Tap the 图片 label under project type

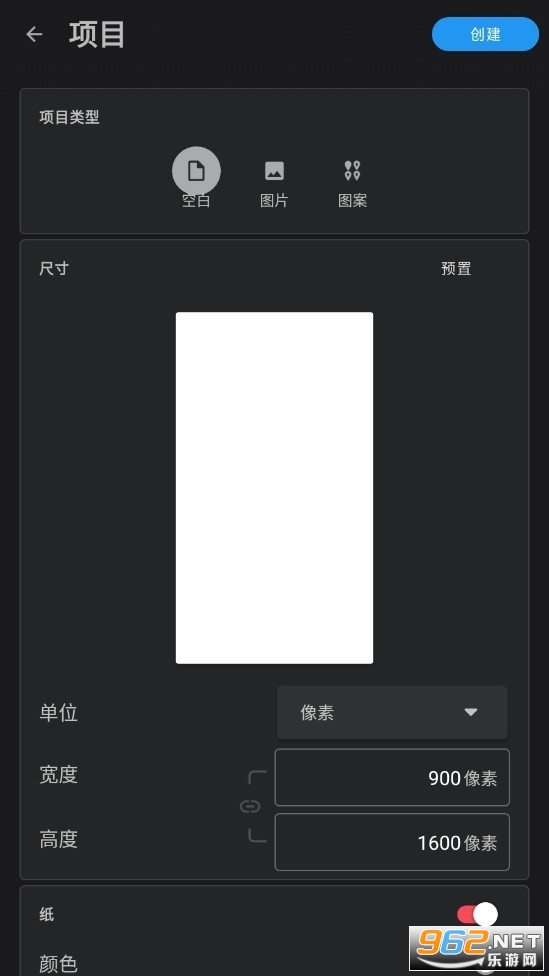tap(274, 200)
